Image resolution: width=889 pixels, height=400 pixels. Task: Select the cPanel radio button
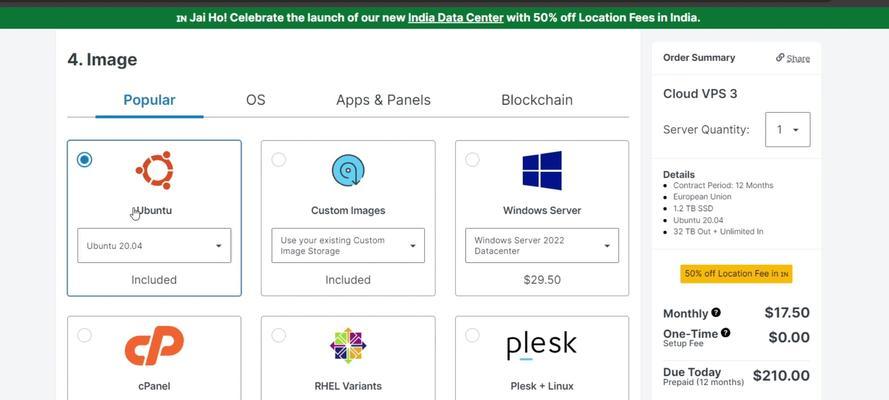(x=84, y=335)
